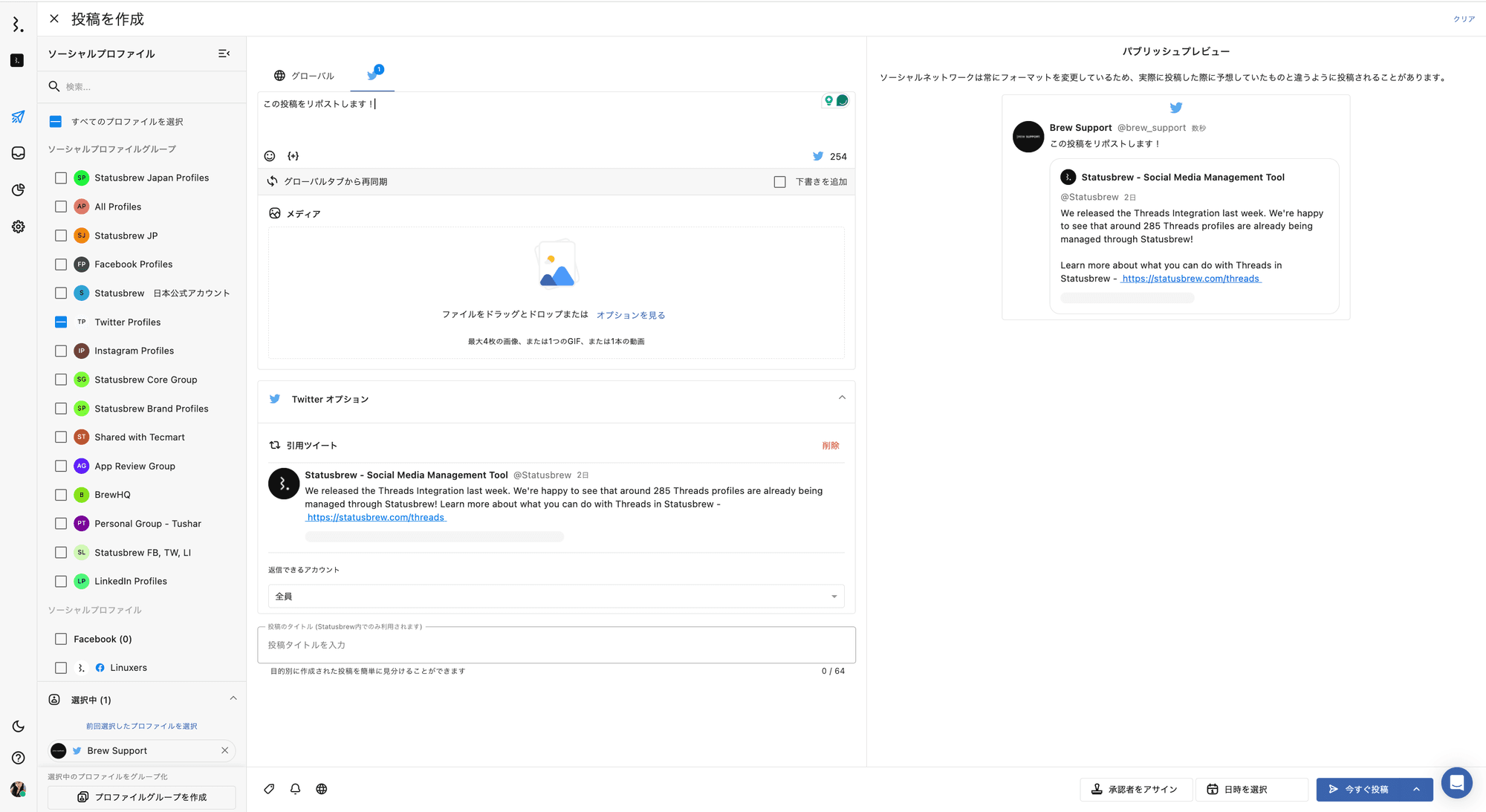This screenshot has width=1486, height=812.
Task: Switch to the グローバル tab
Action: click(304, 76)
